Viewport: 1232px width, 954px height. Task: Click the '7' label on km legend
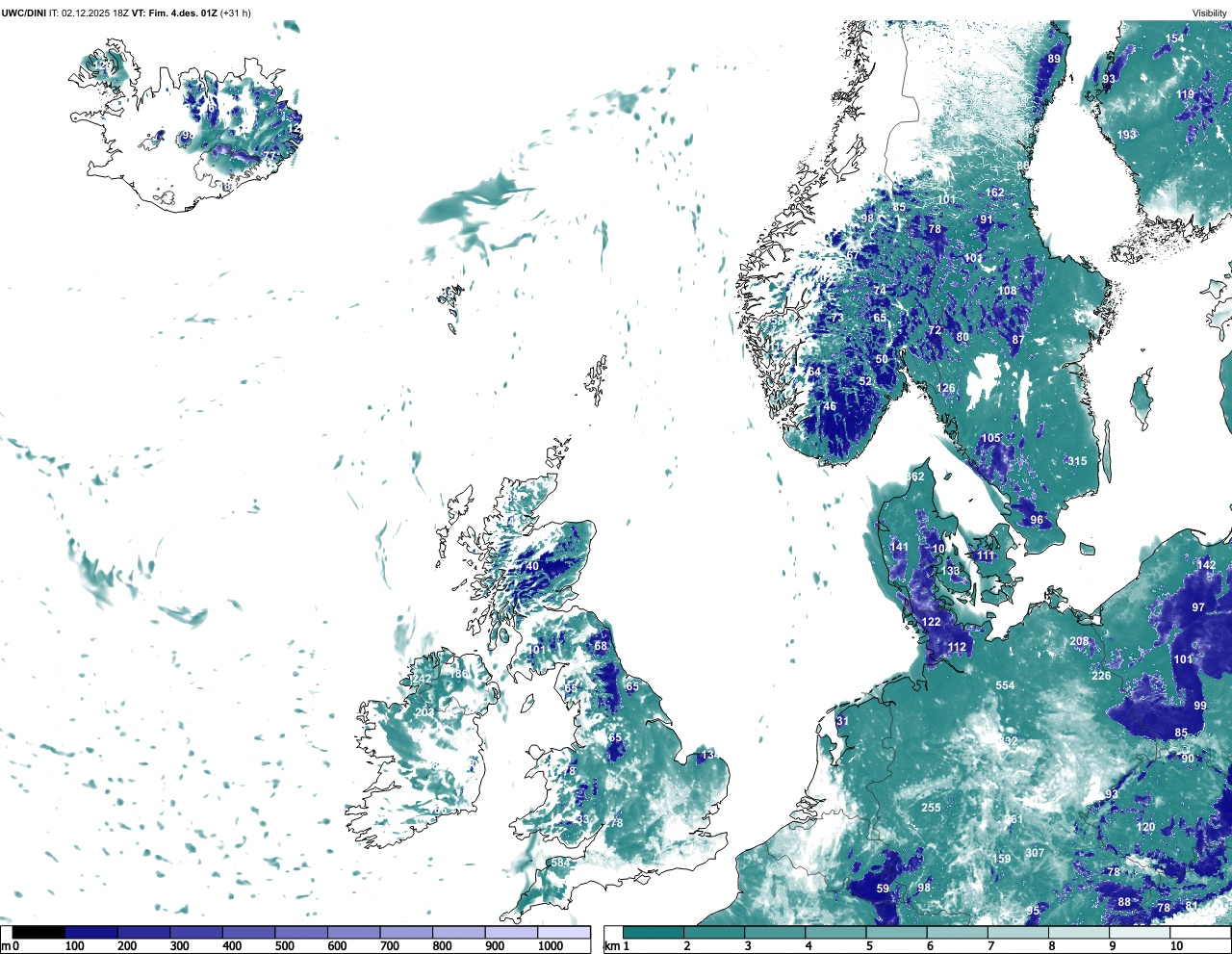(991, 946)
